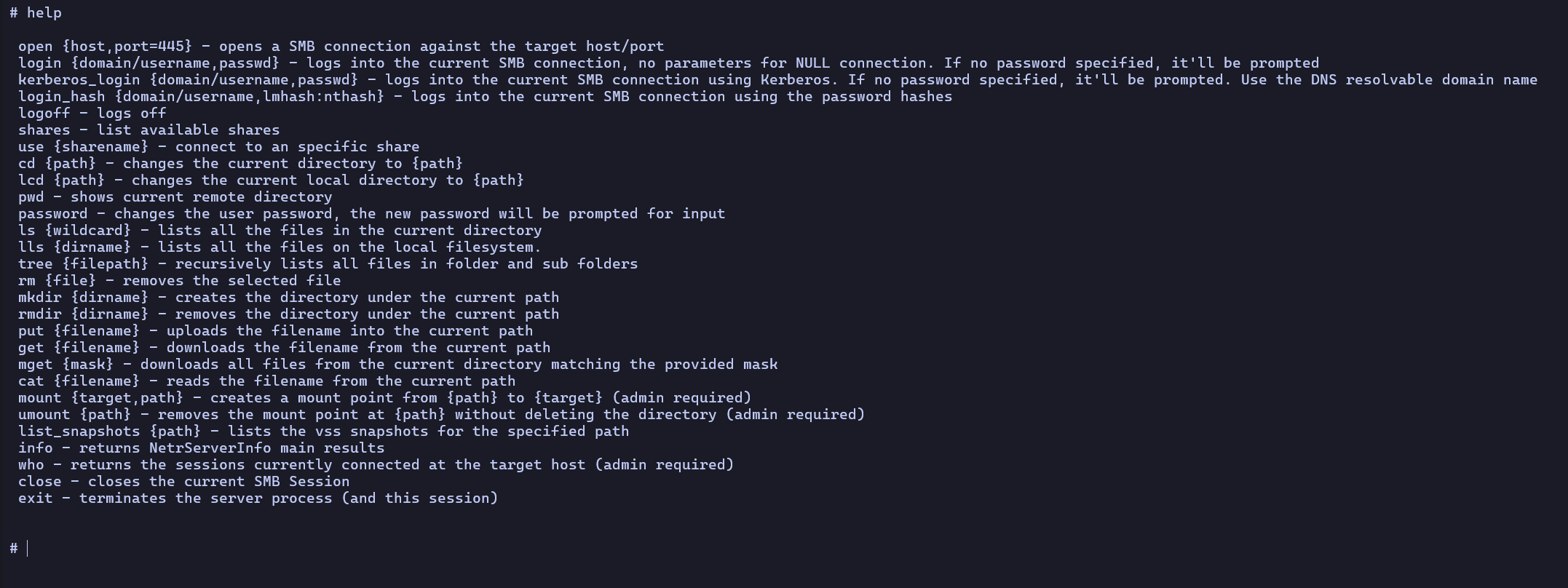The image size is (1568, 588).
Task: Click the 'password - changes the user password' line
Action: tap(371, 214)
